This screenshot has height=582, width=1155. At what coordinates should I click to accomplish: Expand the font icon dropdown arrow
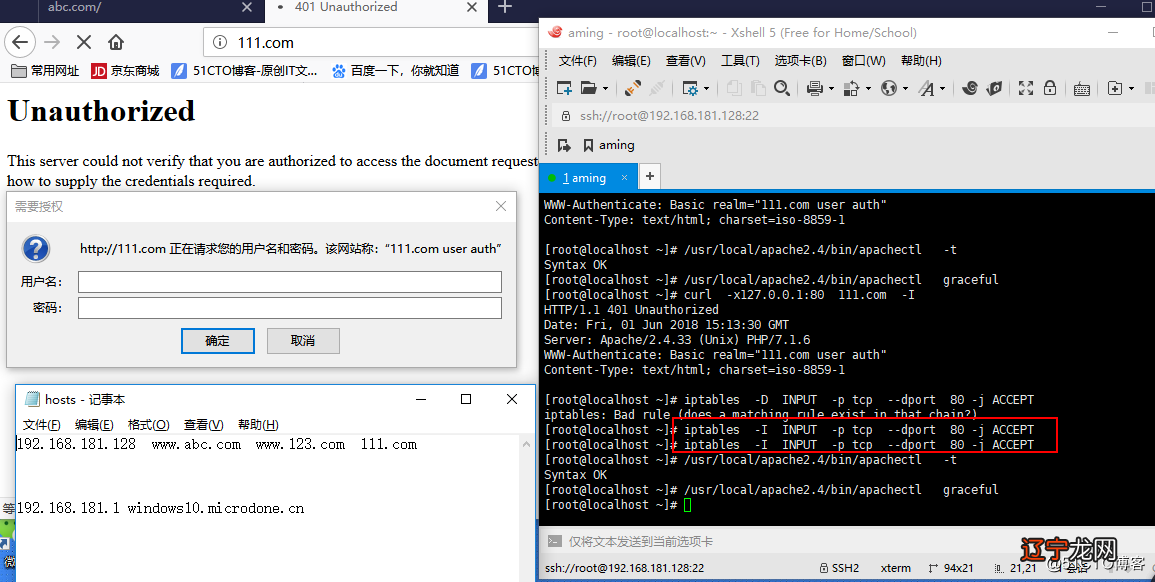pos(942,89)
